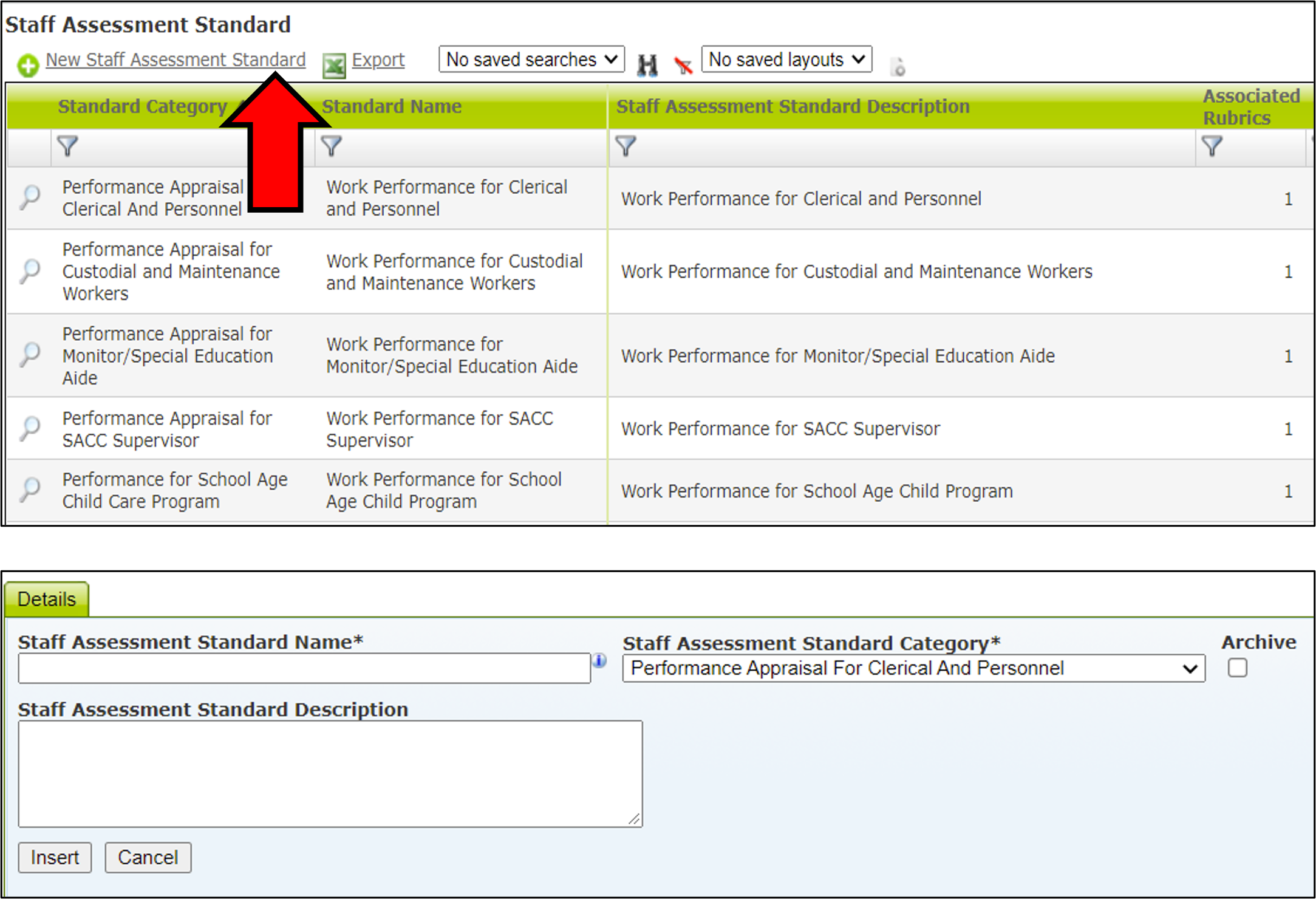Image resolution: width=1316 pixels, height=899 pixels.
Task: Click magnifier icon for SACC Supervisor row
Action: tap(29, 429)
